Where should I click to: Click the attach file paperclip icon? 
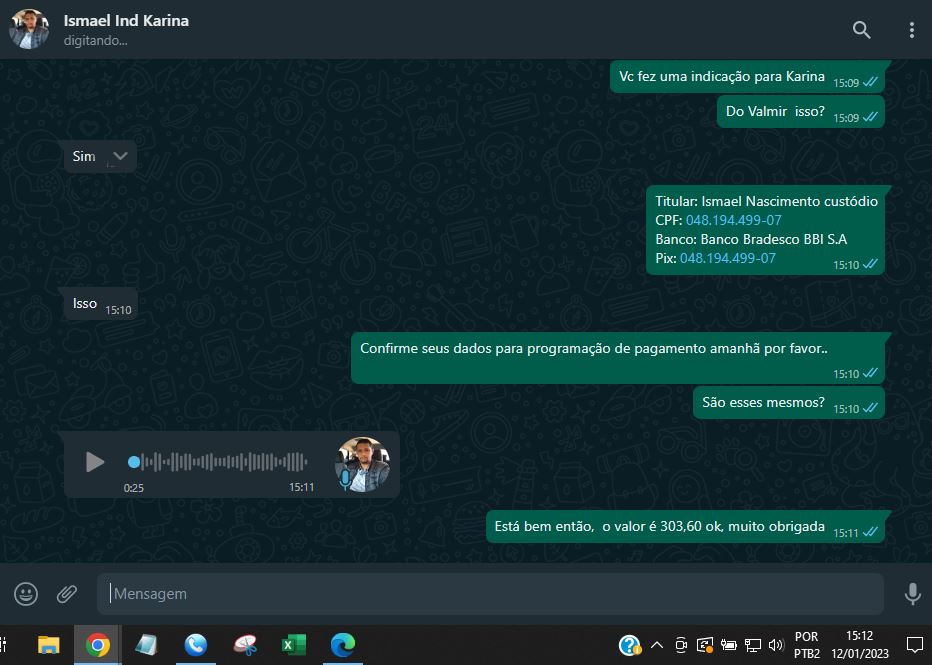(x=67, y=594)
